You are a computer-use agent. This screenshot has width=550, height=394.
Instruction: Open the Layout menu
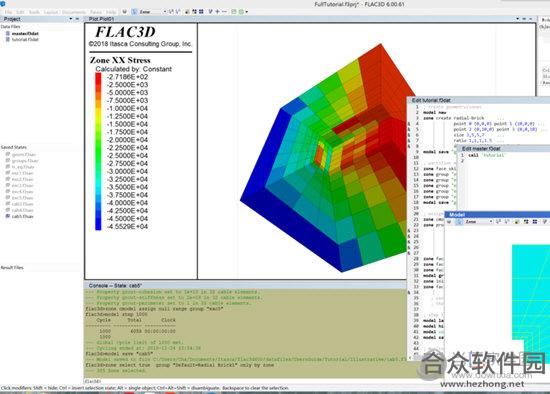click(51, 12)
